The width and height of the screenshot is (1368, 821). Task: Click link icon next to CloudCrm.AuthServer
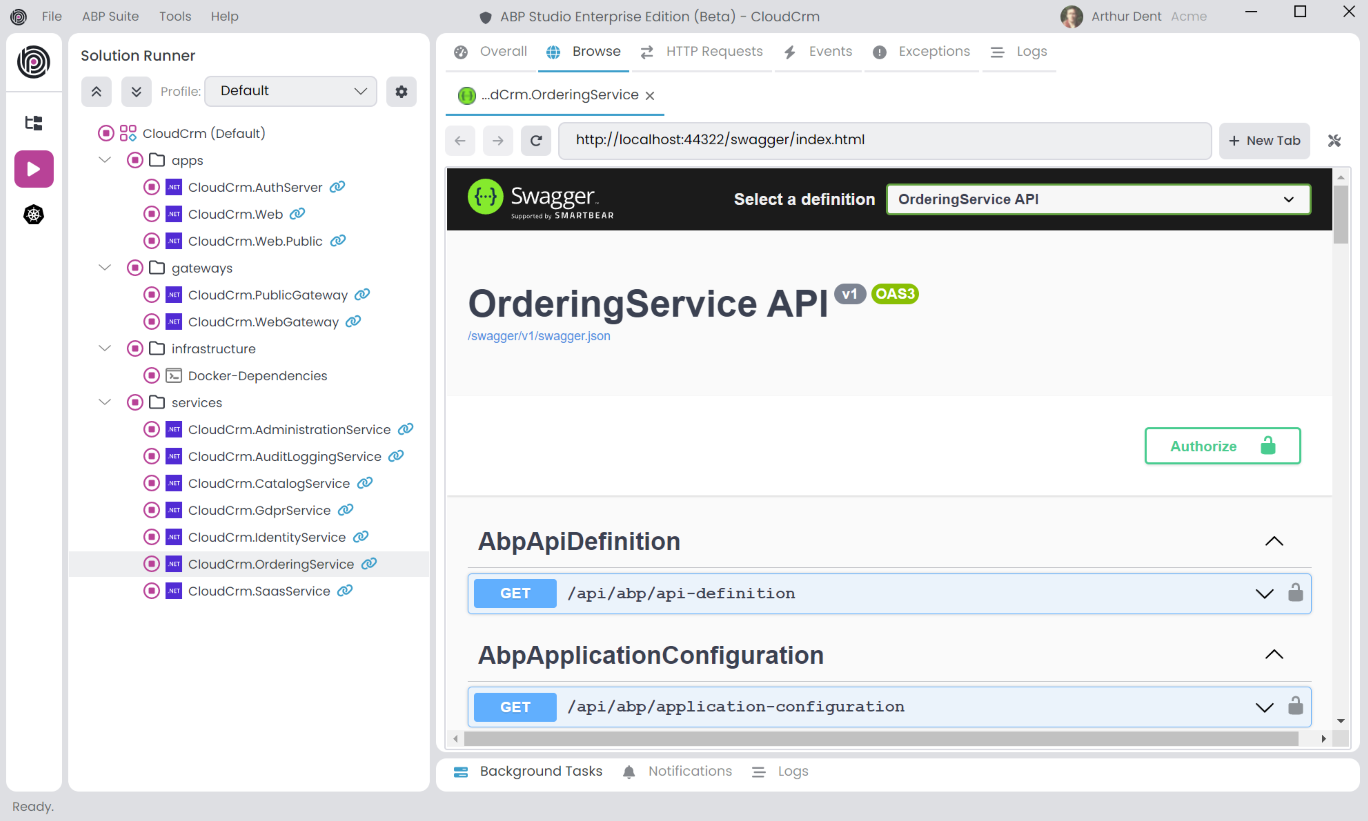click(x=338, y=187)
